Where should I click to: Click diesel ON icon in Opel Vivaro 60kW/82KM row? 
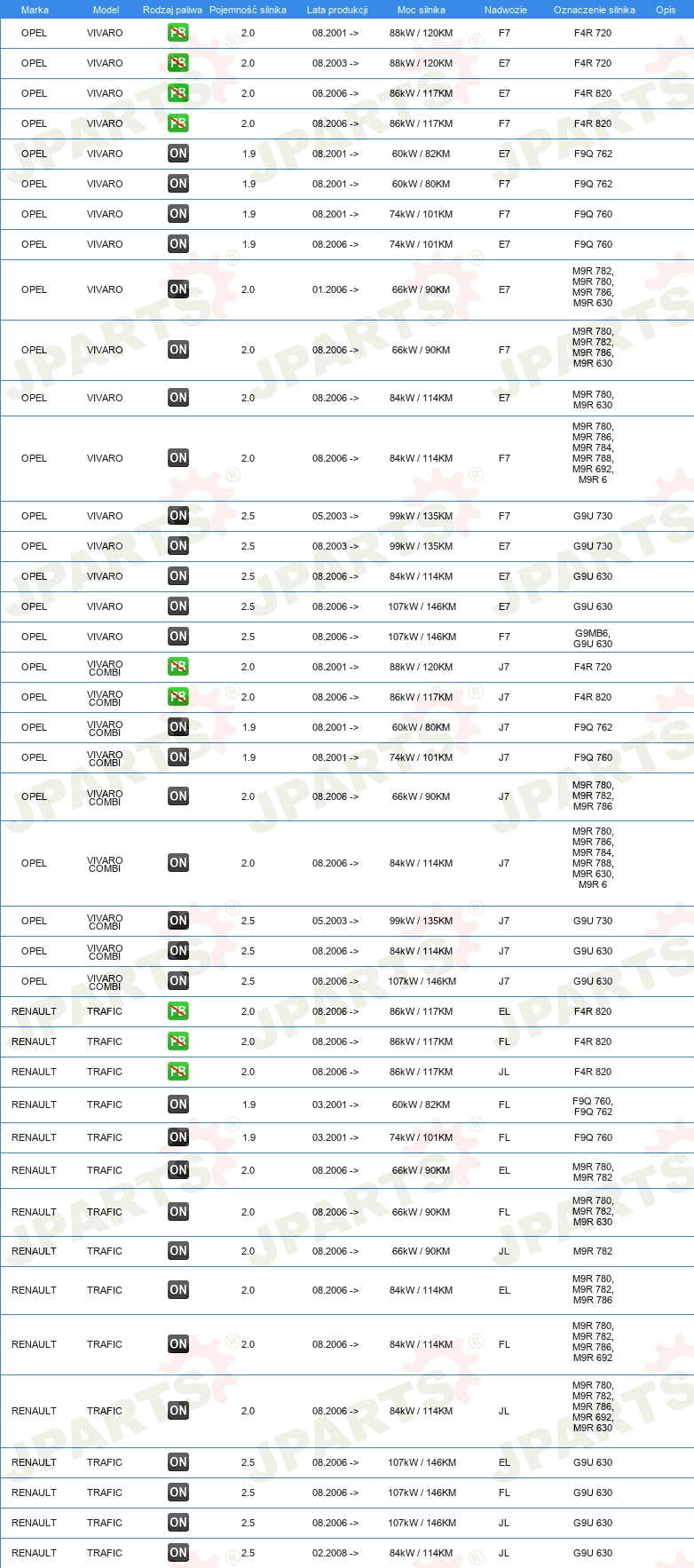click(x=178, y=154)
